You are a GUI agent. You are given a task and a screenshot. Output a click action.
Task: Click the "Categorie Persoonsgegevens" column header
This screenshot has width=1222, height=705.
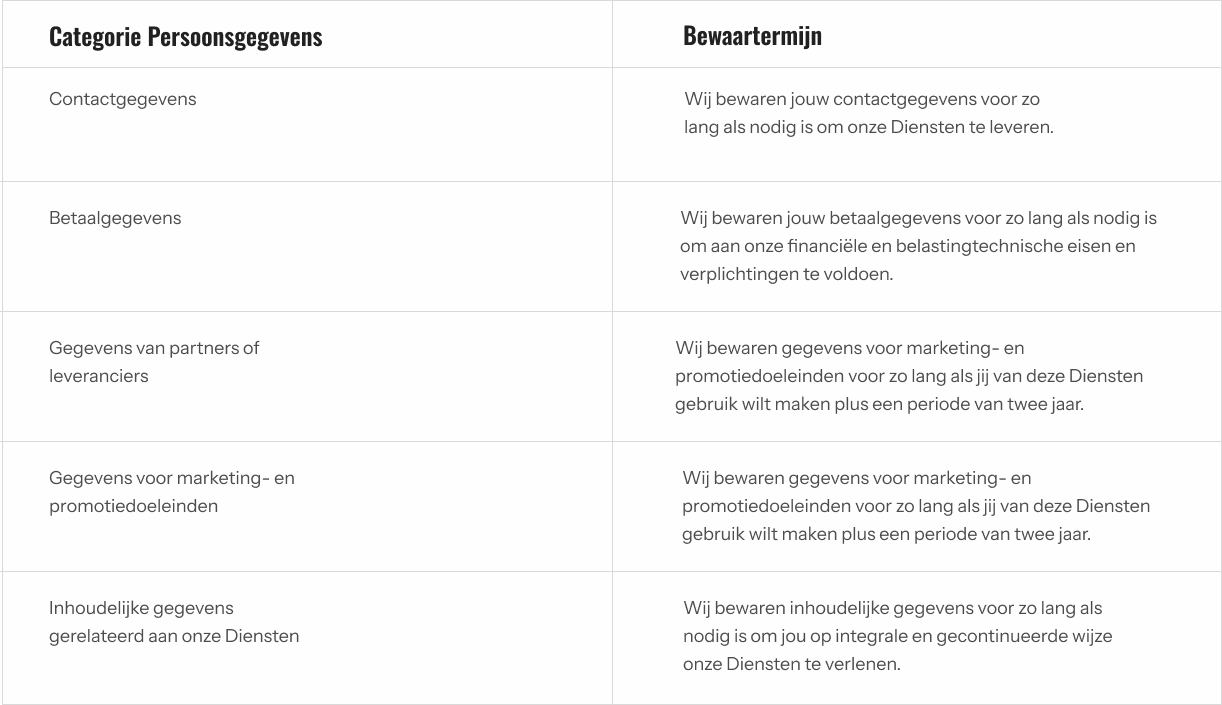186,37
